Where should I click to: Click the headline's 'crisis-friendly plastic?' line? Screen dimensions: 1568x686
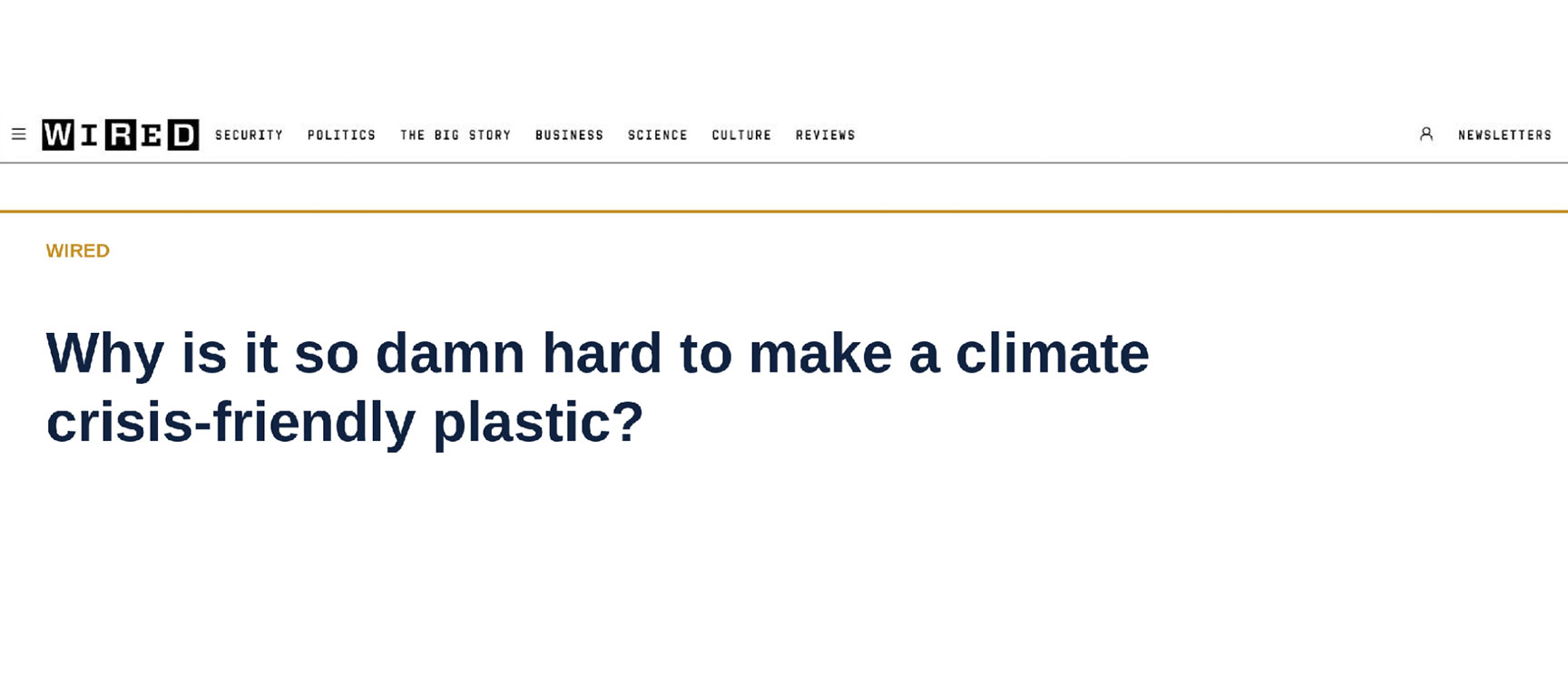point(345,422)
